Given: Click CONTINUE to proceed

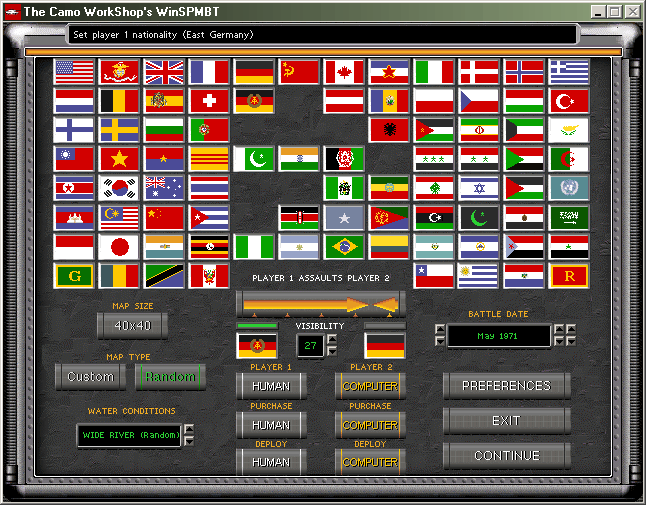Looking at the screenshot, I should pyautogui.click(x=506, y=456).
